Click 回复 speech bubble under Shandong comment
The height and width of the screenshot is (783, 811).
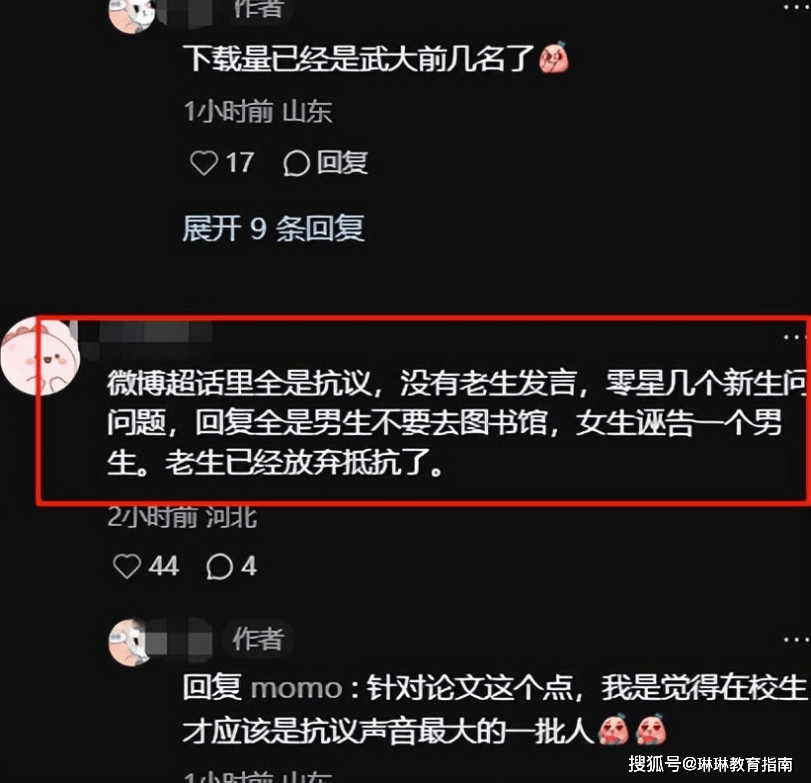(326, 163)
